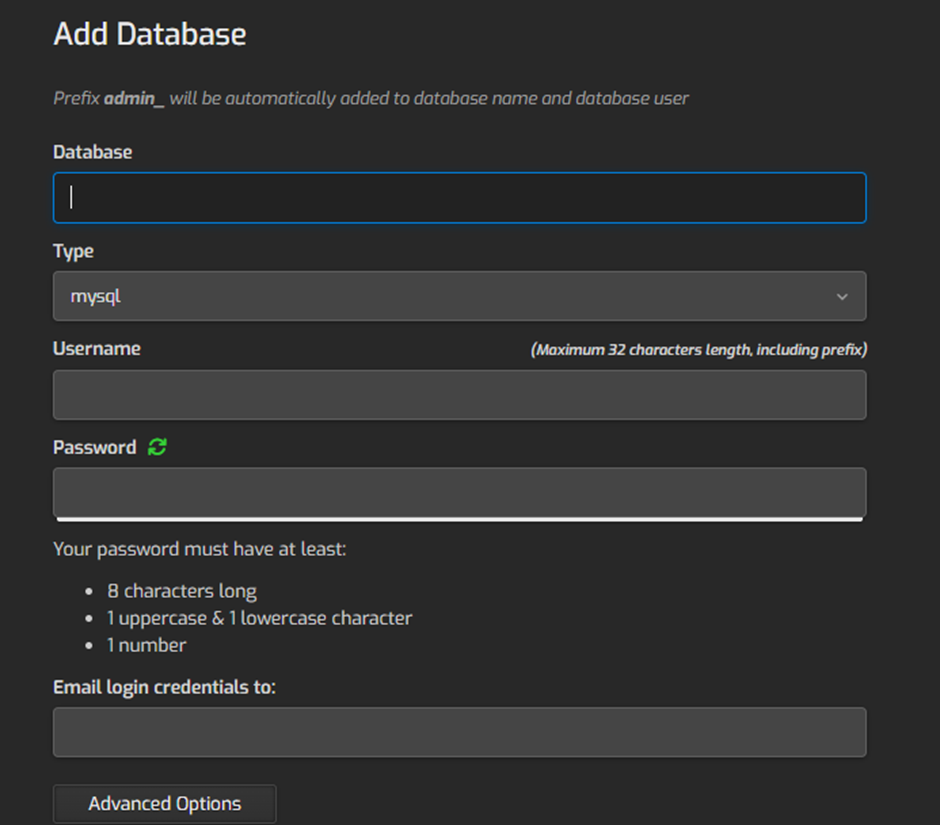Click the Email login credentials field
Image resolution: width=940 pixels, height=825 pixels.
point(460,731)
